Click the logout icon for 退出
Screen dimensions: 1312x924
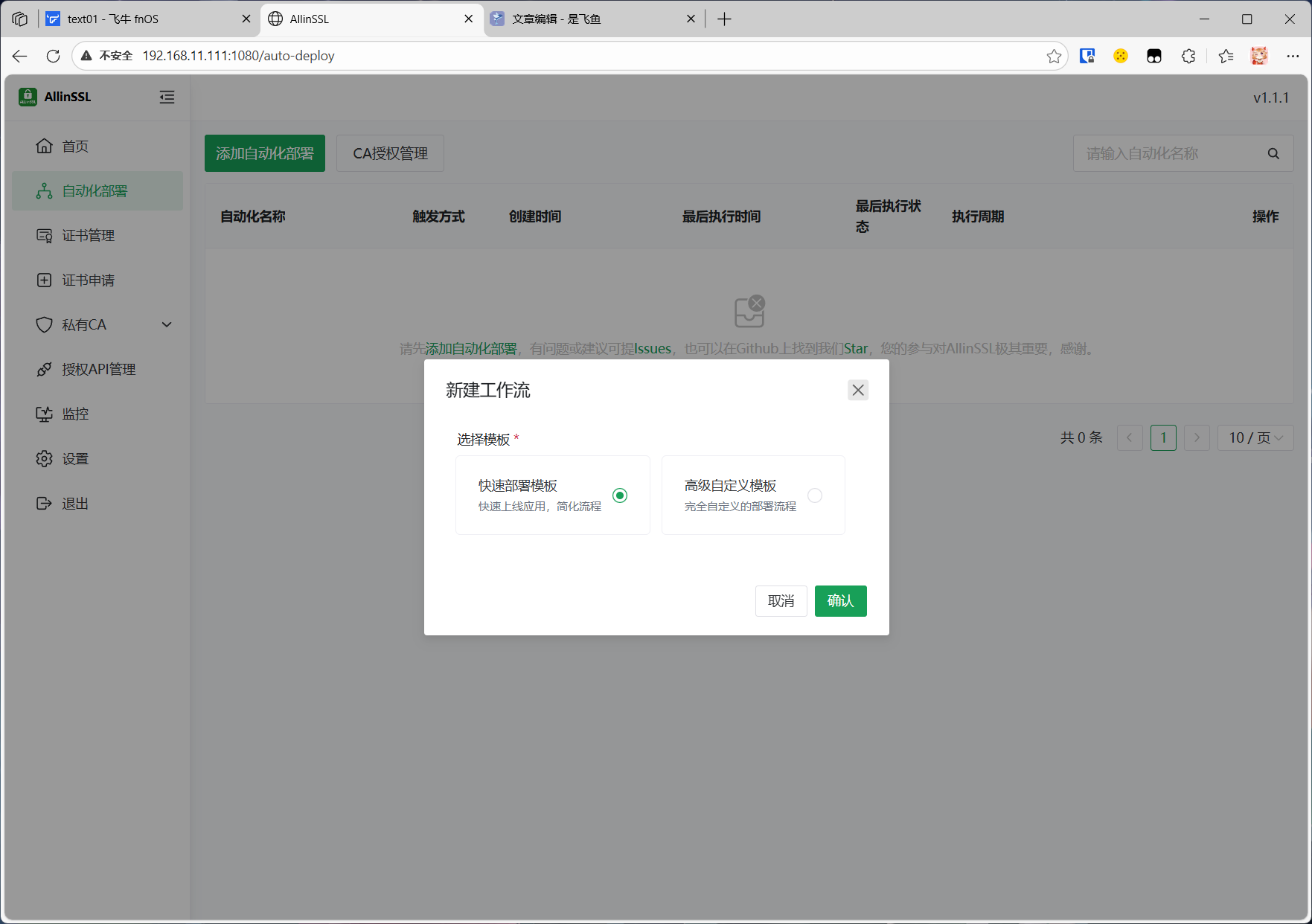pos(45,504)
